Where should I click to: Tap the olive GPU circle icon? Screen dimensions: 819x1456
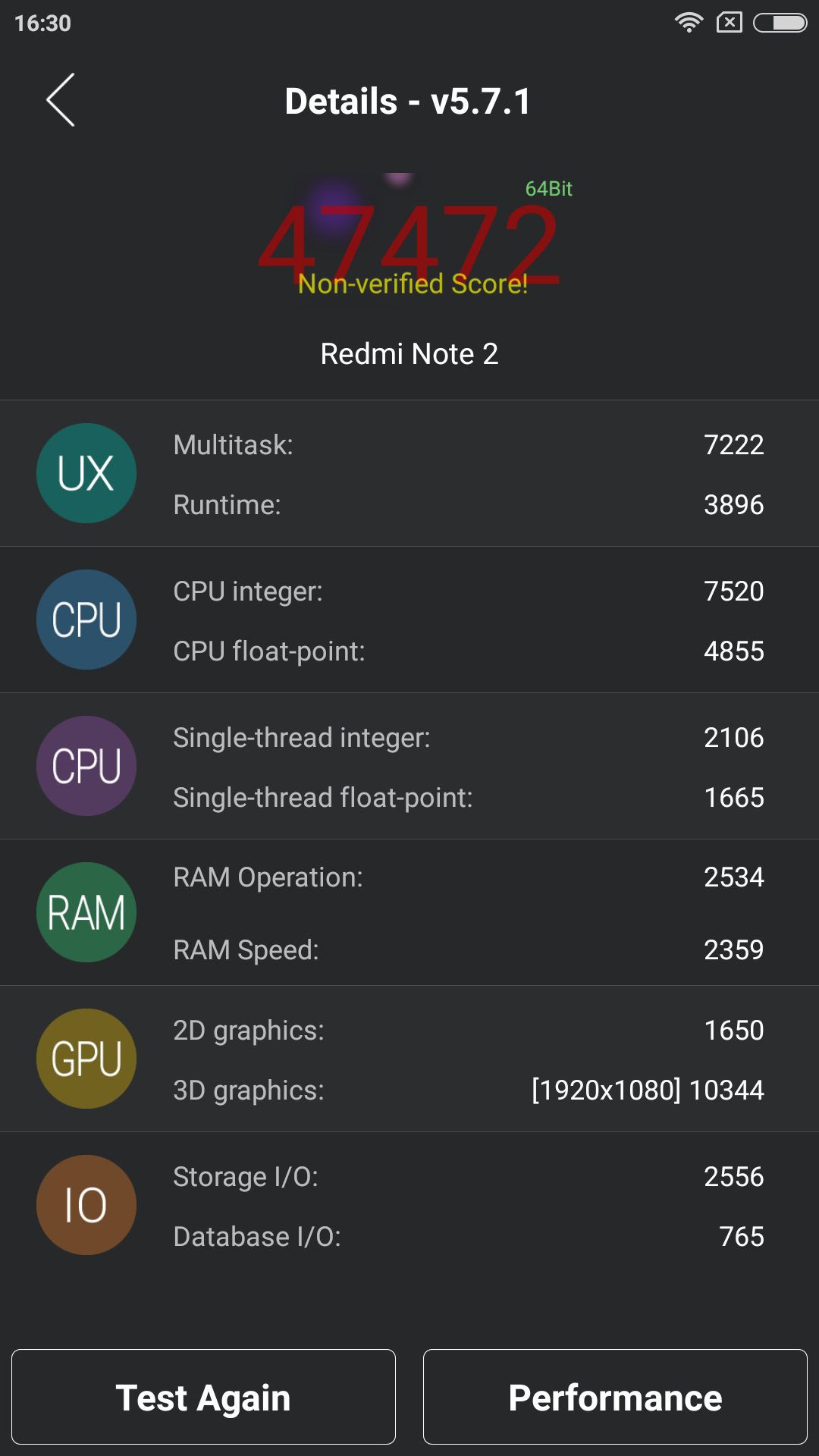[x=86, y=1059]
